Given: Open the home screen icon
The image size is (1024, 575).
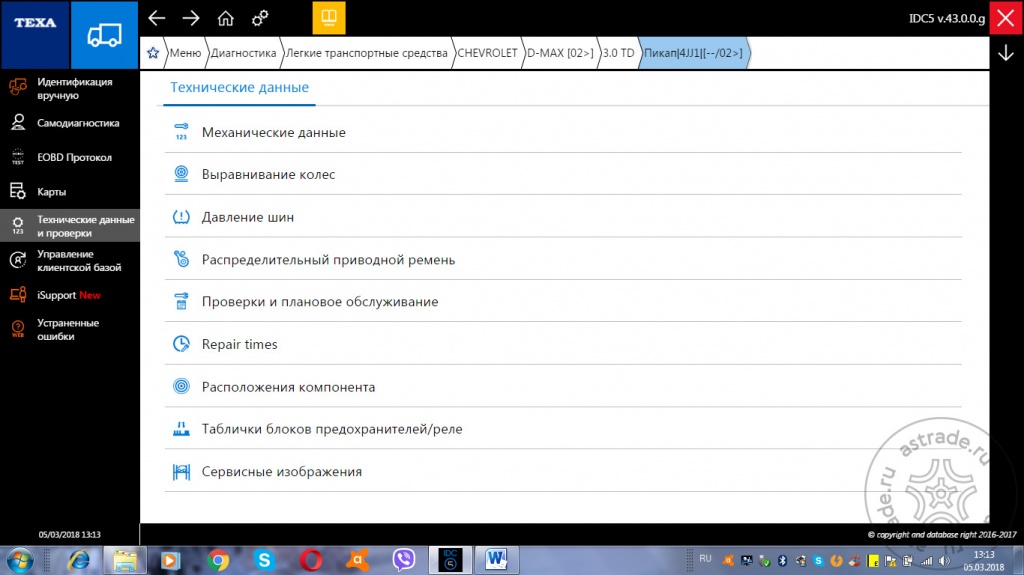Looking at the screenshot, I should point(225,18).
